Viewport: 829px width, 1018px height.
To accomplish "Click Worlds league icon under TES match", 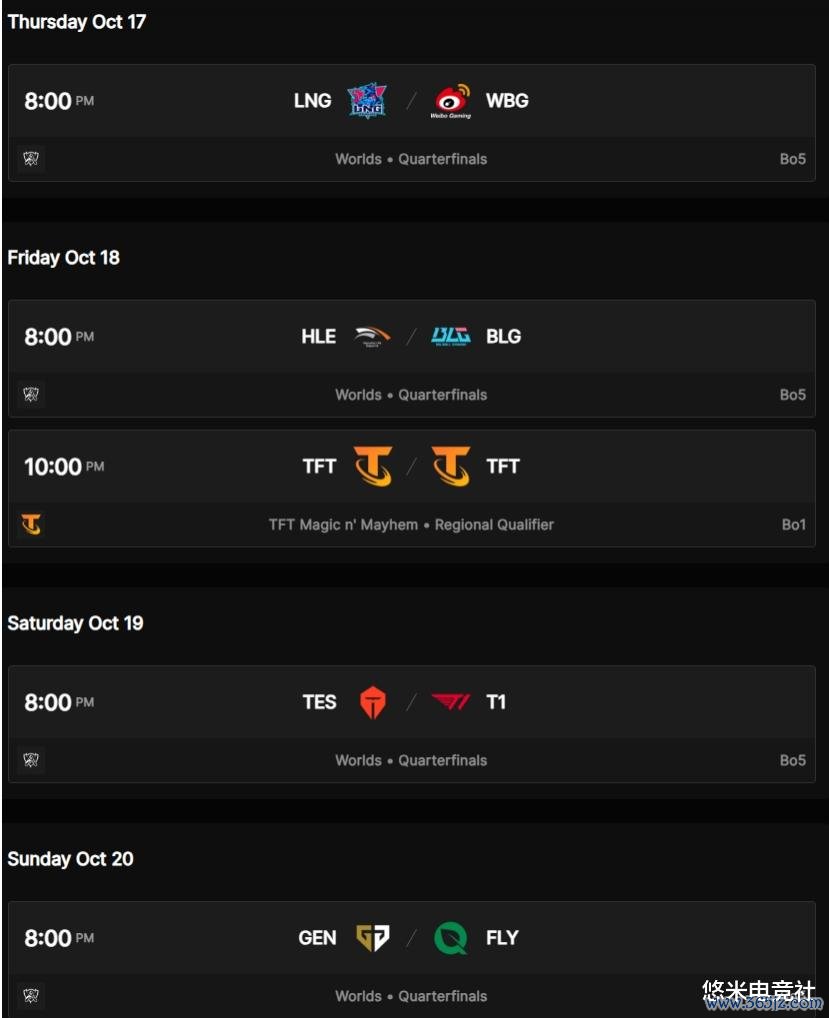I will pyautogui.click(x=31, y=760).
